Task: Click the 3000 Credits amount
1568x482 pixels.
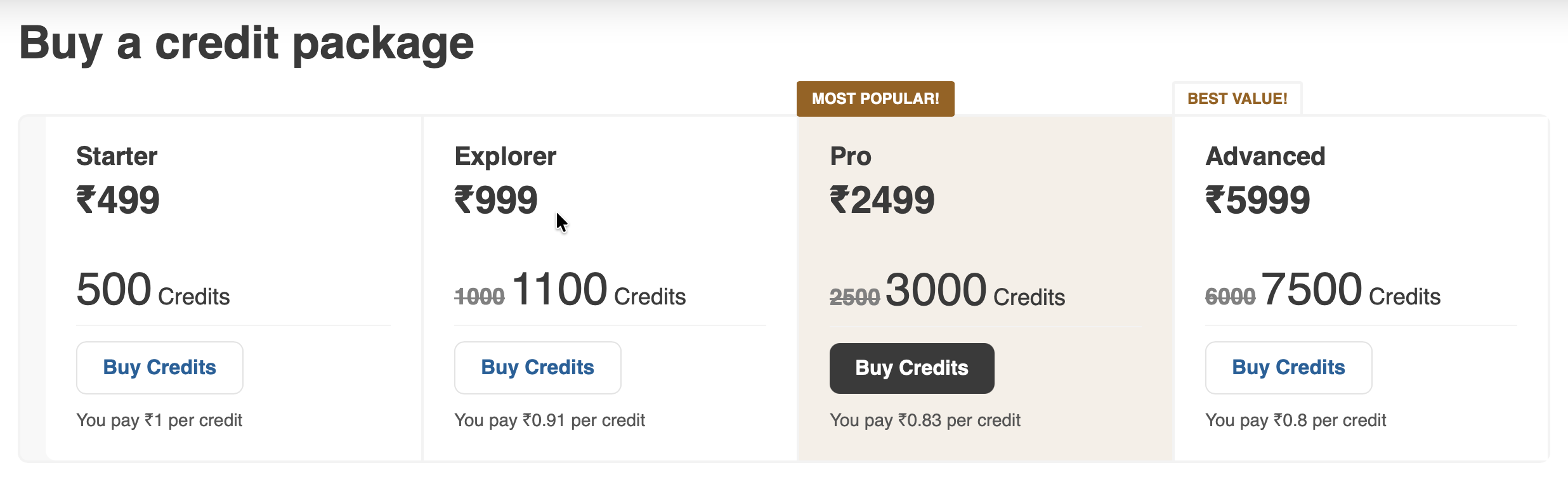Action: pyautogui.click(x=975, y=290)
